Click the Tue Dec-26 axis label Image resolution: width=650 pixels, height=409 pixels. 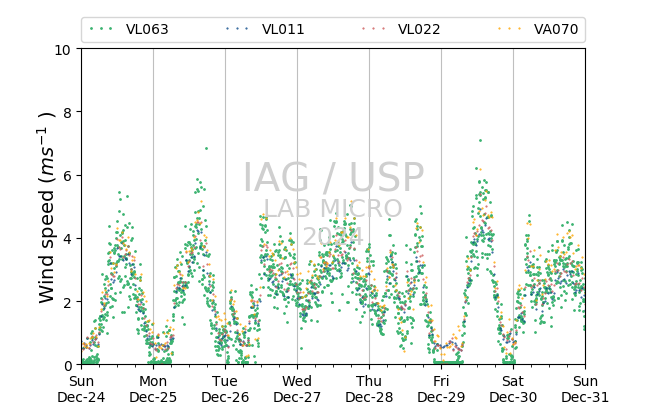click(225, 389)
